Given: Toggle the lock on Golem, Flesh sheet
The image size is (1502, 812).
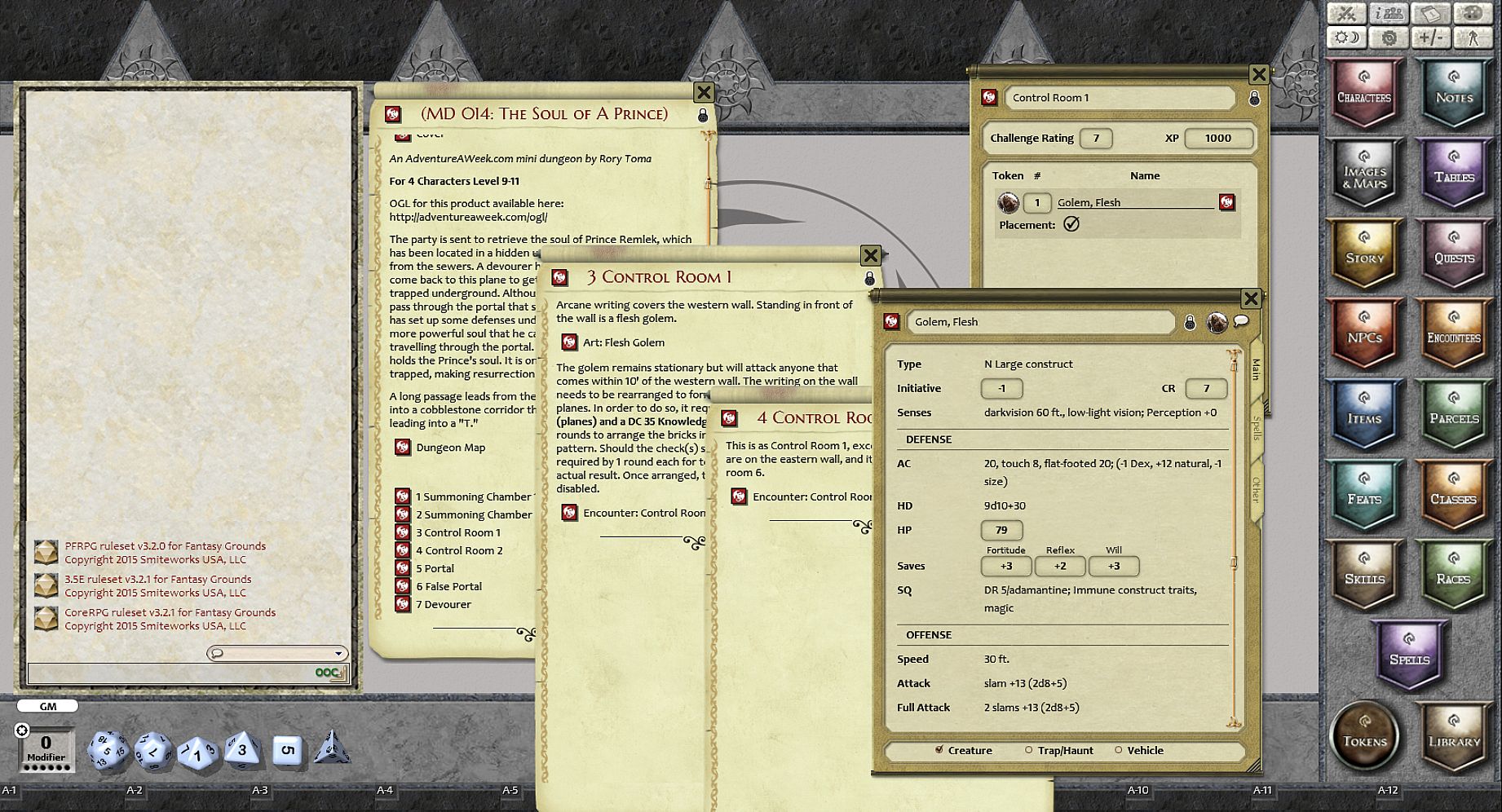Looking at the screenshot, I should [1190, 323].
